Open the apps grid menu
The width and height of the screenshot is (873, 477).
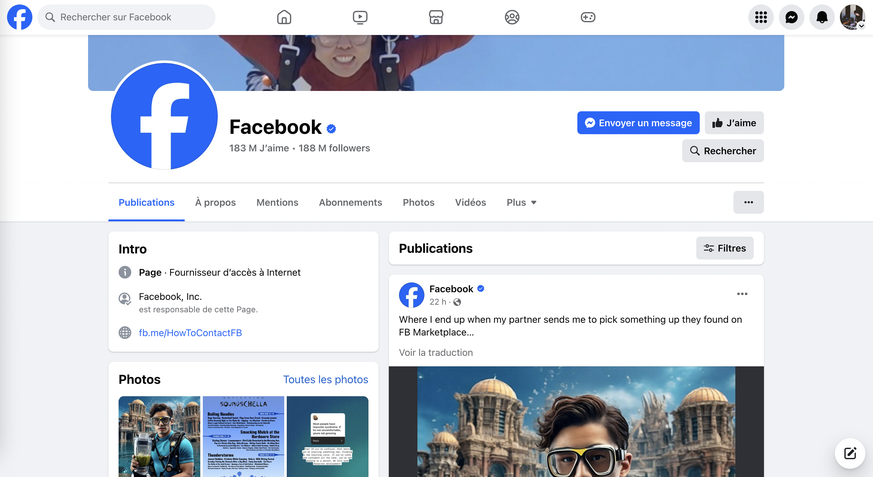tap(761, 17)
